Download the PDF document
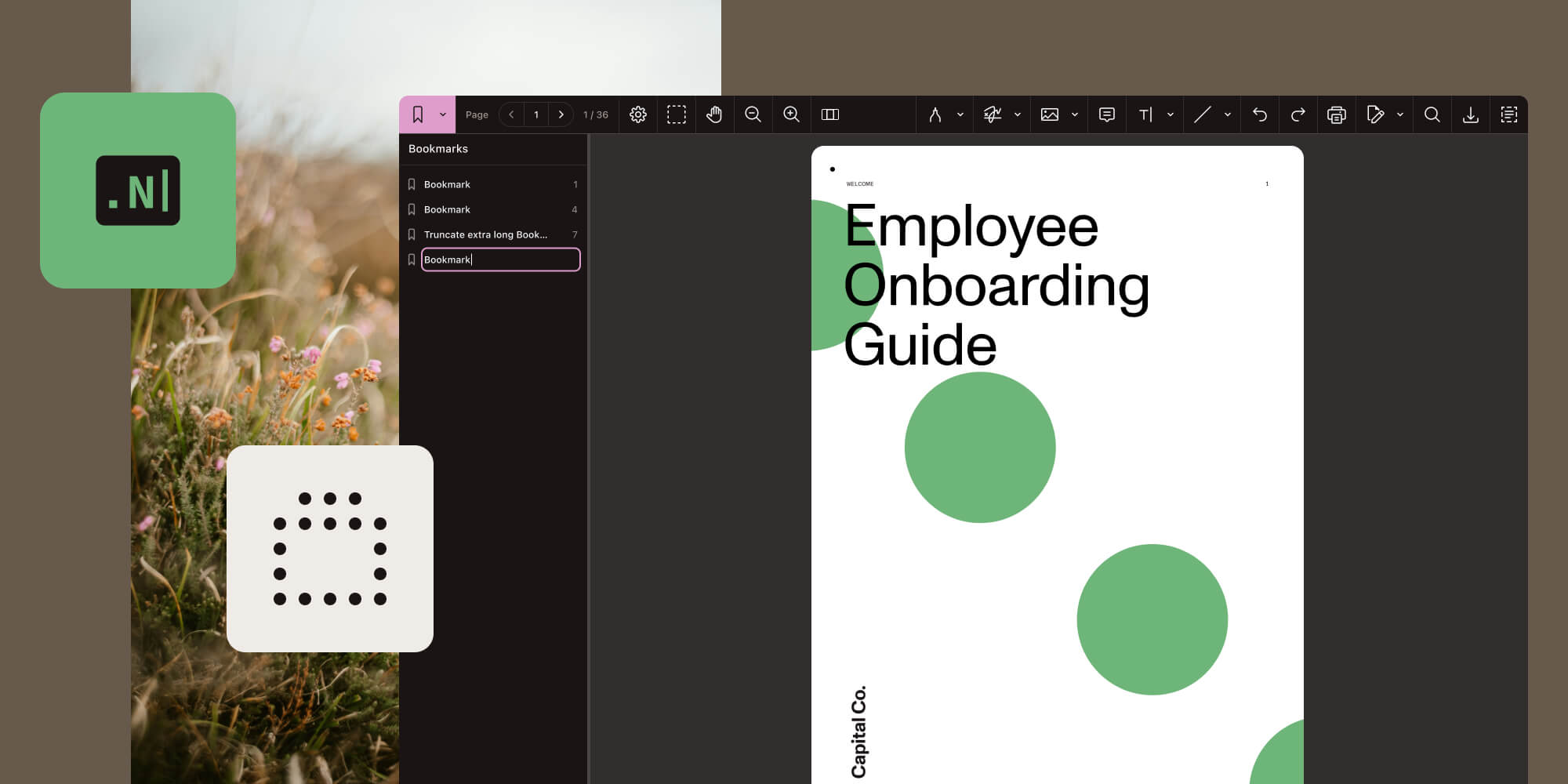The width and height of the screenshot is (1568, 784). pos(1471,114)
